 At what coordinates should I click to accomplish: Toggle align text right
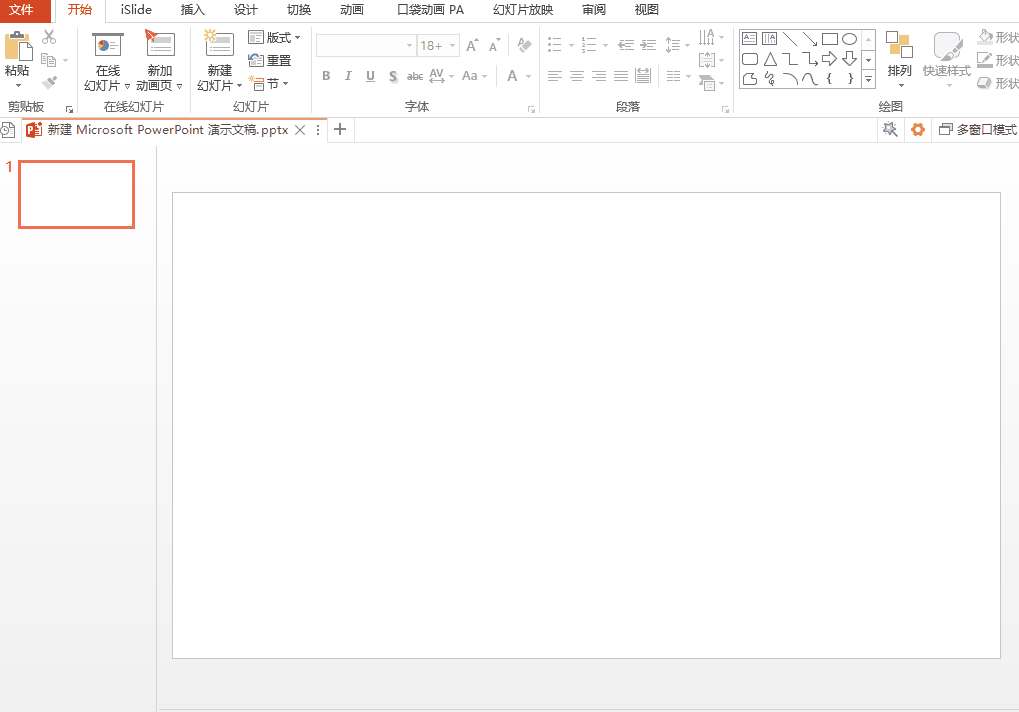(599, 76)
